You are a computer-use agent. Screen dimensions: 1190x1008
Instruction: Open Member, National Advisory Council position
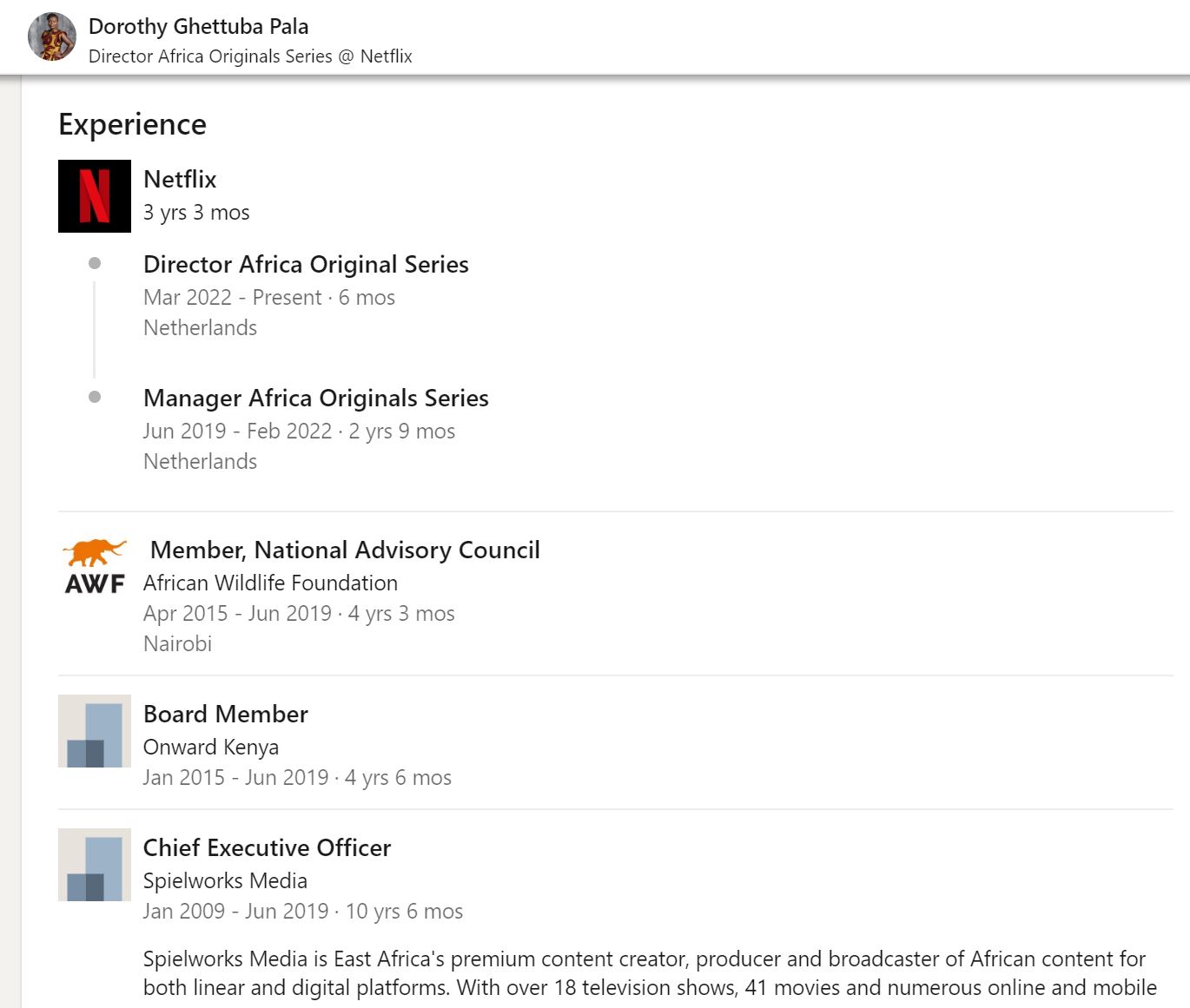click(345, 550)
